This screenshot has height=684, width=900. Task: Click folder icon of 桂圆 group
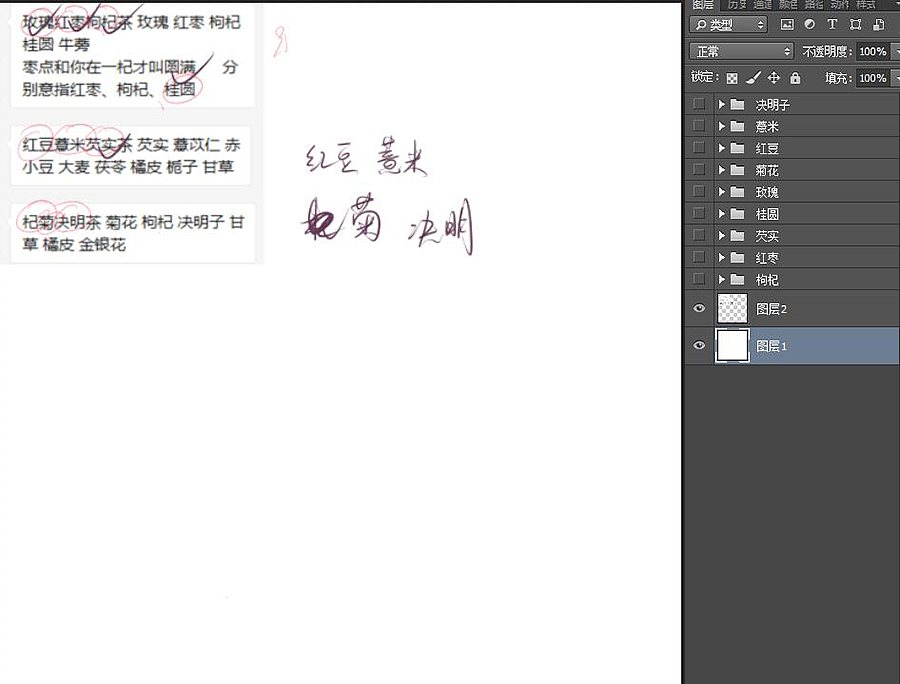738,213
